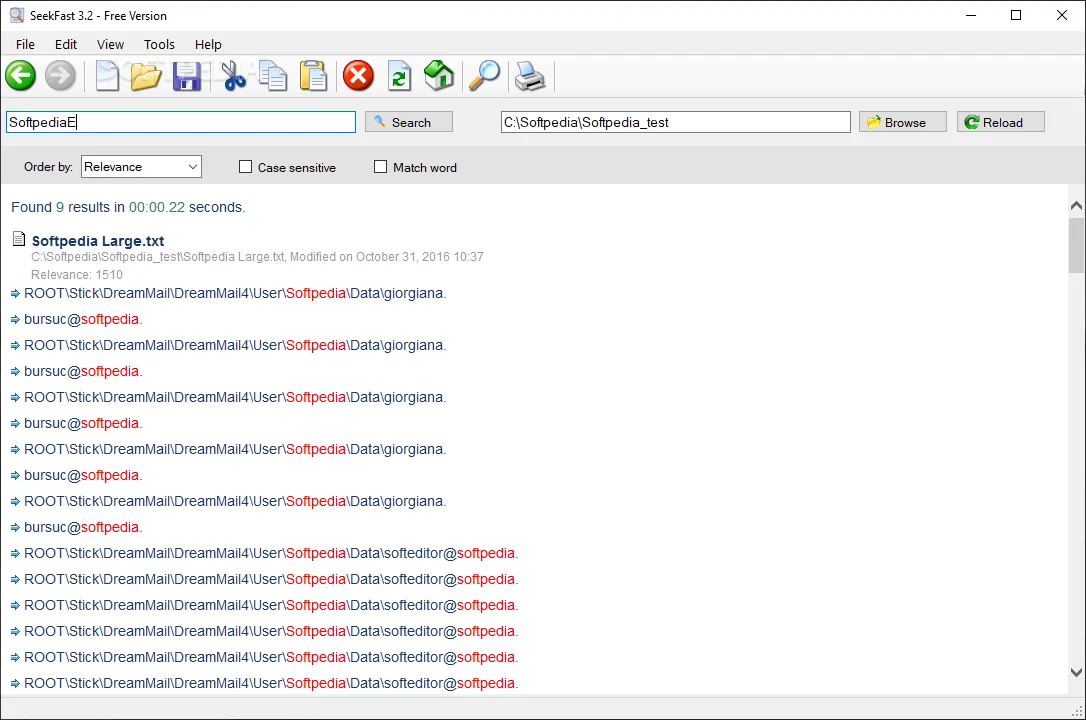Click the Paste clipboard icon
This screenshot has width=1086, height=720.
[x=313, y=75]
